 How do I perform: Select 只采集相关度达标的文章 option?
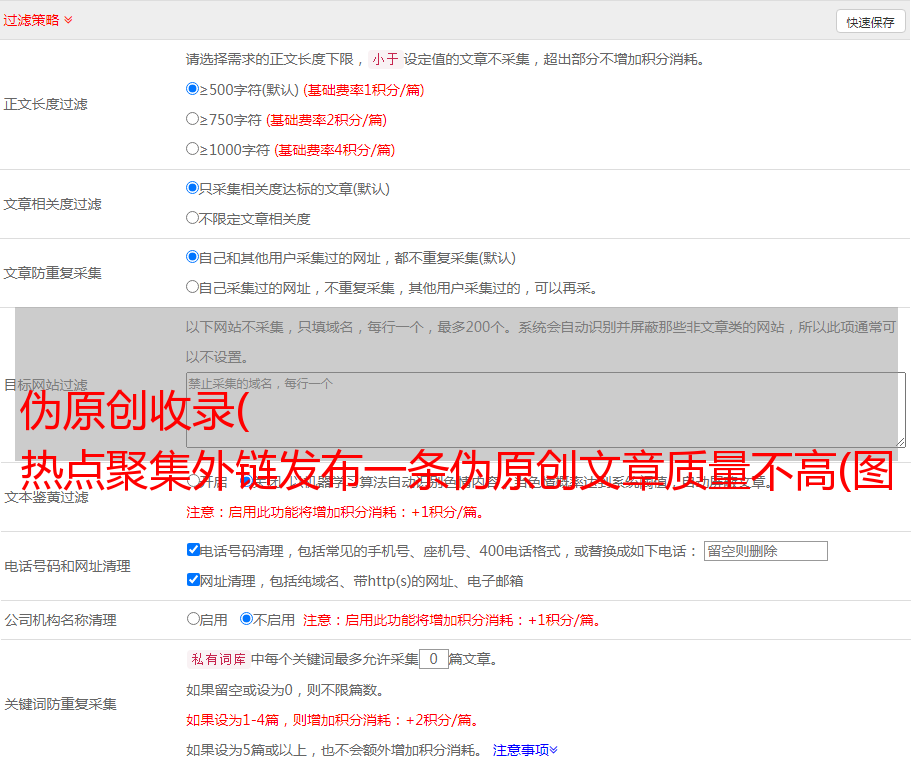193,188
